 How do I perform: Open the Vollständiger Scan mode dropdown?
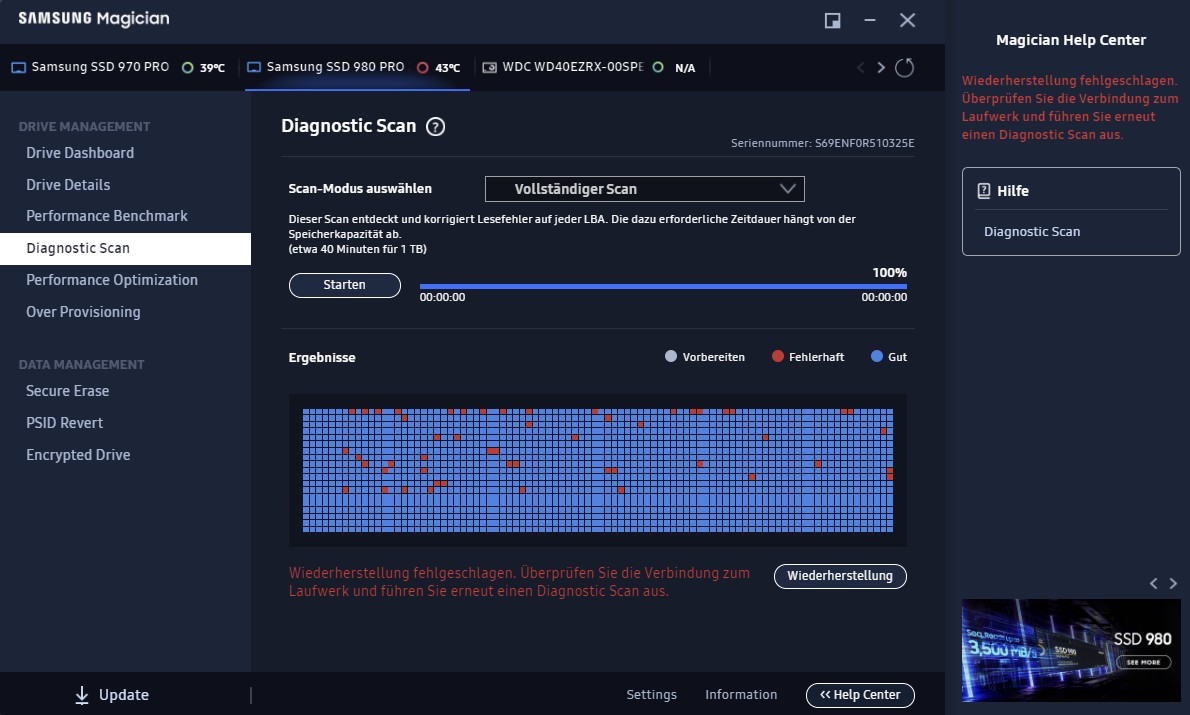pos(644,189)
